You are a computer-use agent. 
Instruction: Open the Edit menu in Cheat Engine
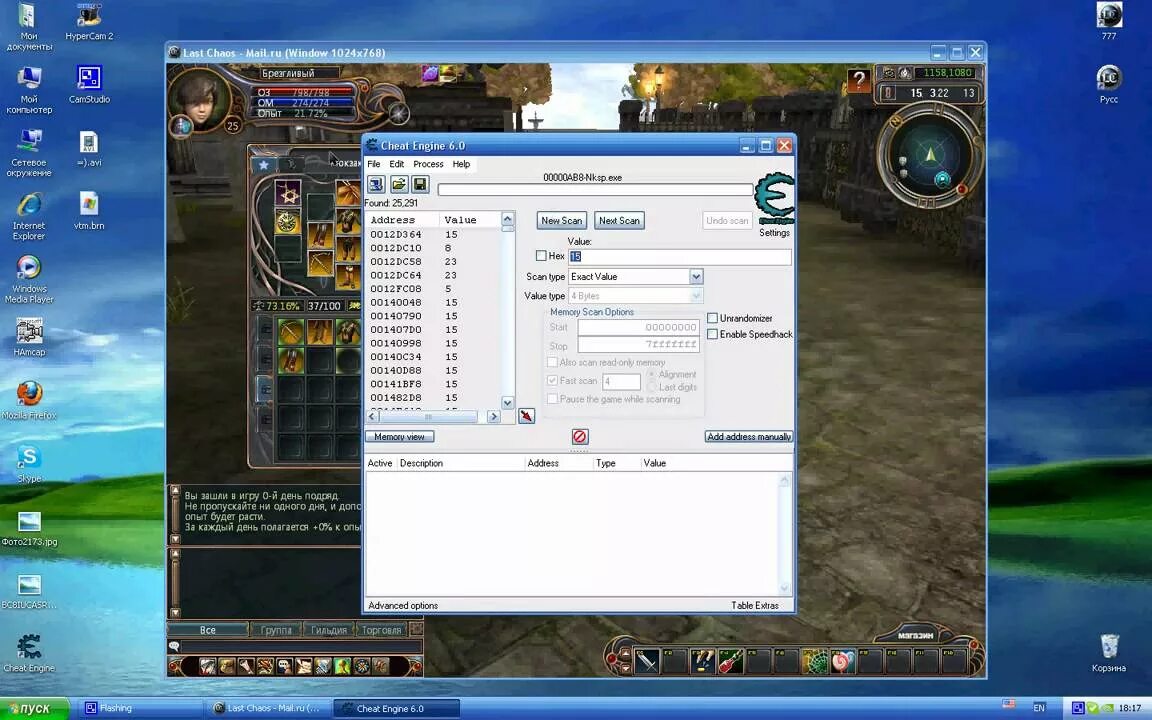tap(397, 164)
